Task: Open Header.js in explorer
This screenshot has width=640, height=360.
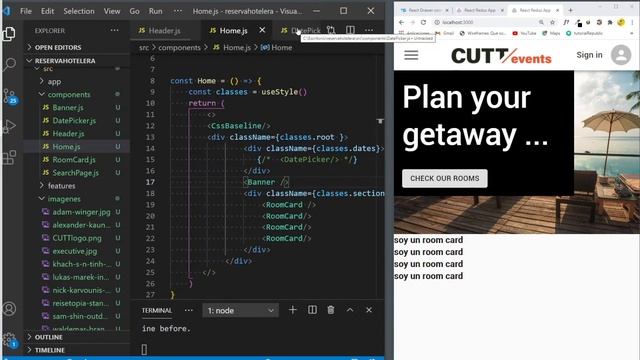Action: coord(68,133)
